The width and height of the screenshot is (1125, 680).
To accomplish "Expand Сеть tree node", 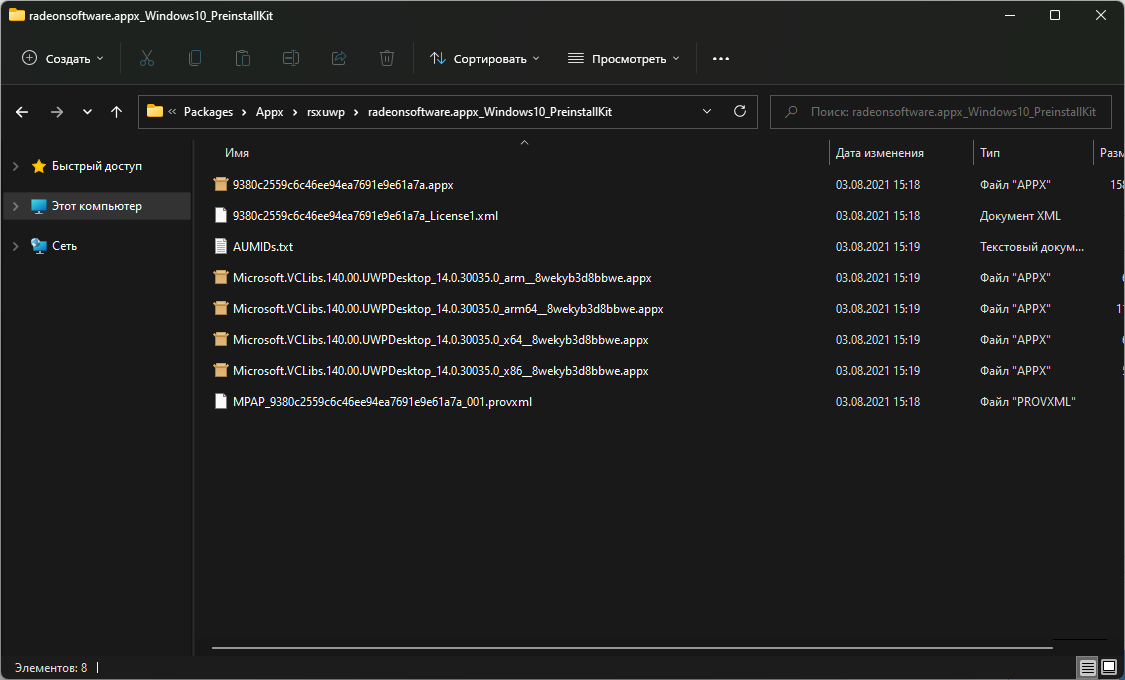I will 16,246.
